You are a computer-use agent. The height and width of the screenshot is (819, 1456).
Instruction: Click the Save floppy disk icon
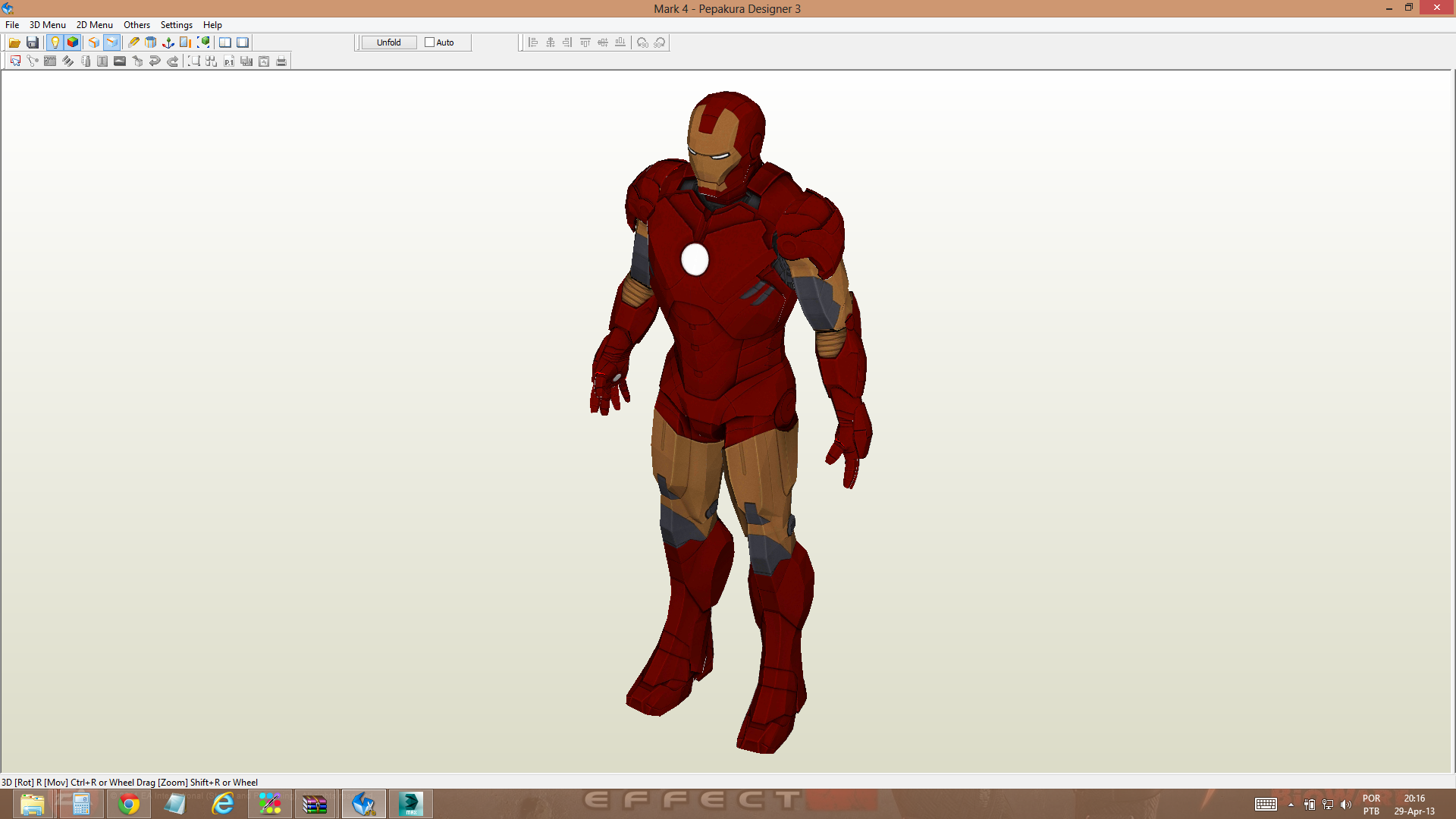click(x=33, y=42)
